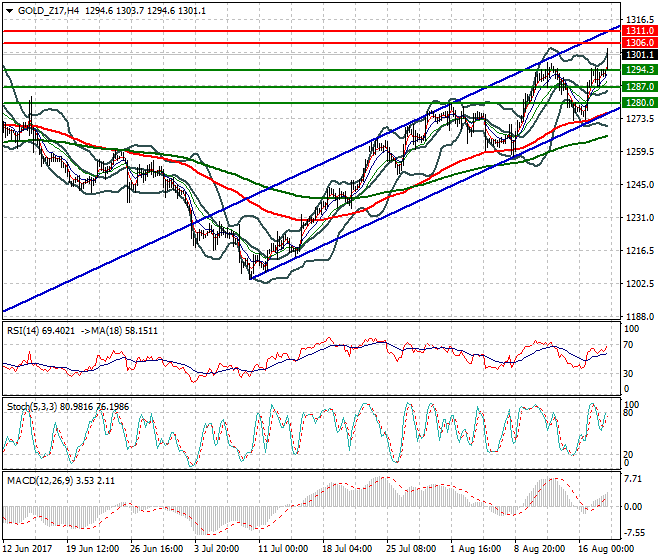Image resolution: width=660 pixels, height=560 pixels.
Task: Select the 1316.5 price scale value
Action: click(x=640, y=20)
